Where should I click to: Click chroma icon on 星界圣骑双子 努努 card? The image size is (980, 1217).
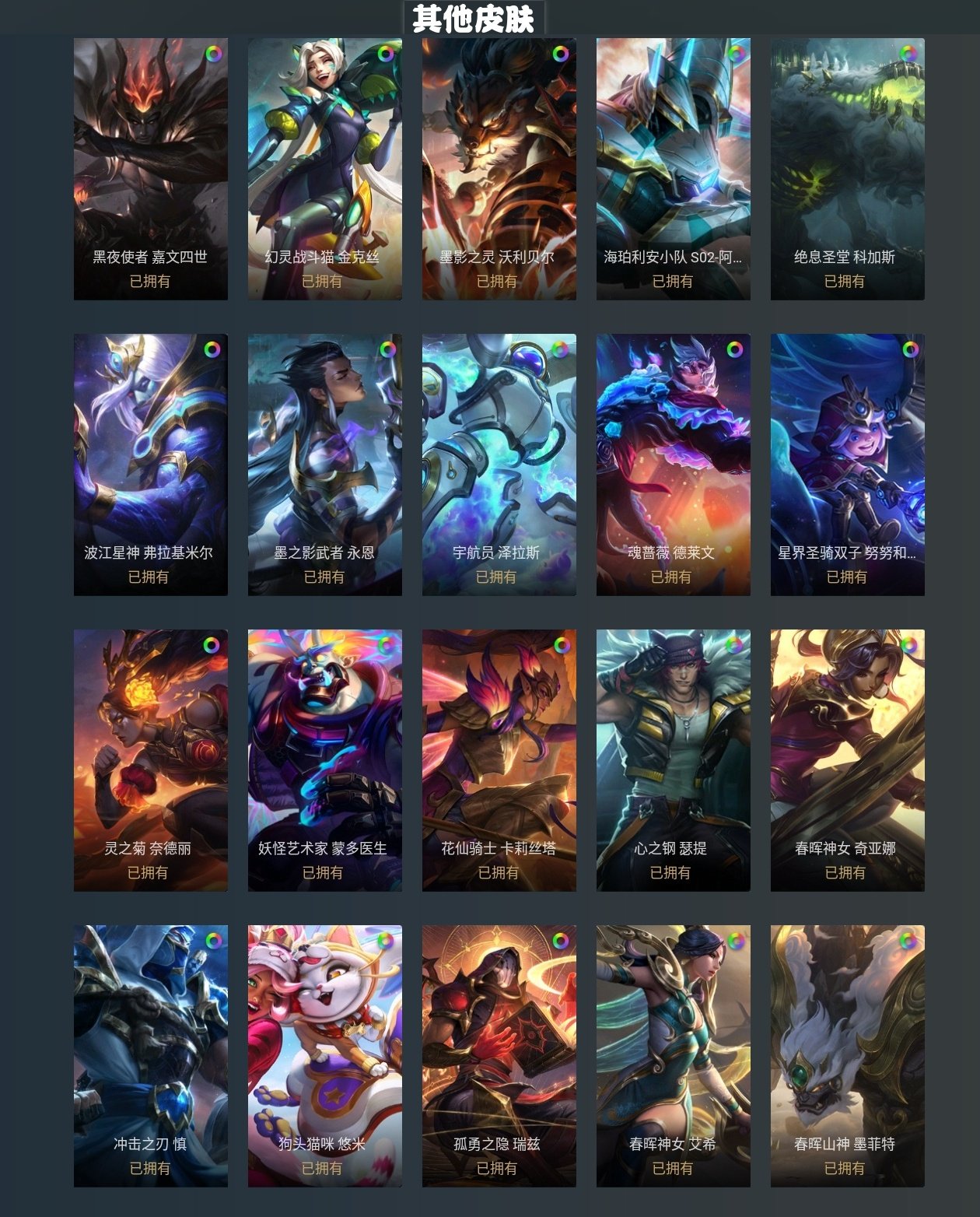coord(910,349)
